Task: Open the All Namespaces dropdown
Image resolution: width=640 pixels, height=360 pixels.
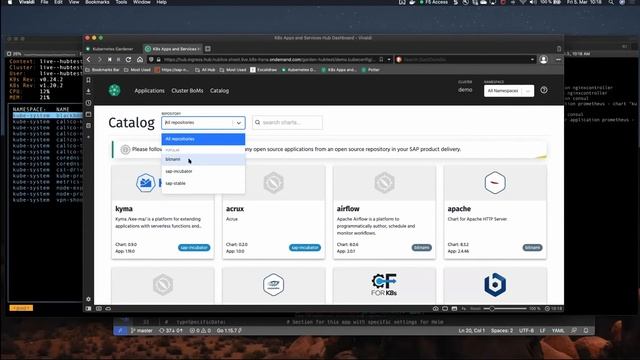Action: [509, 91]
